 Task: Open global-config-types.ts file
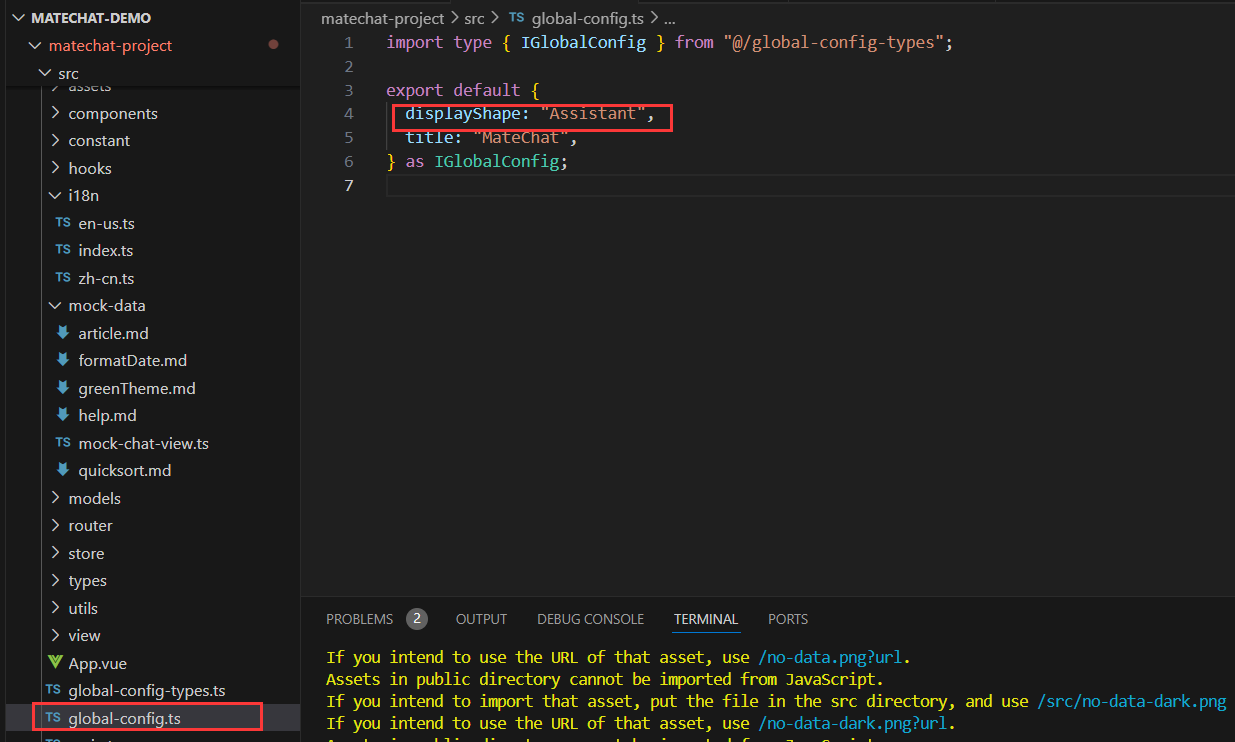(x=147, y=690)
